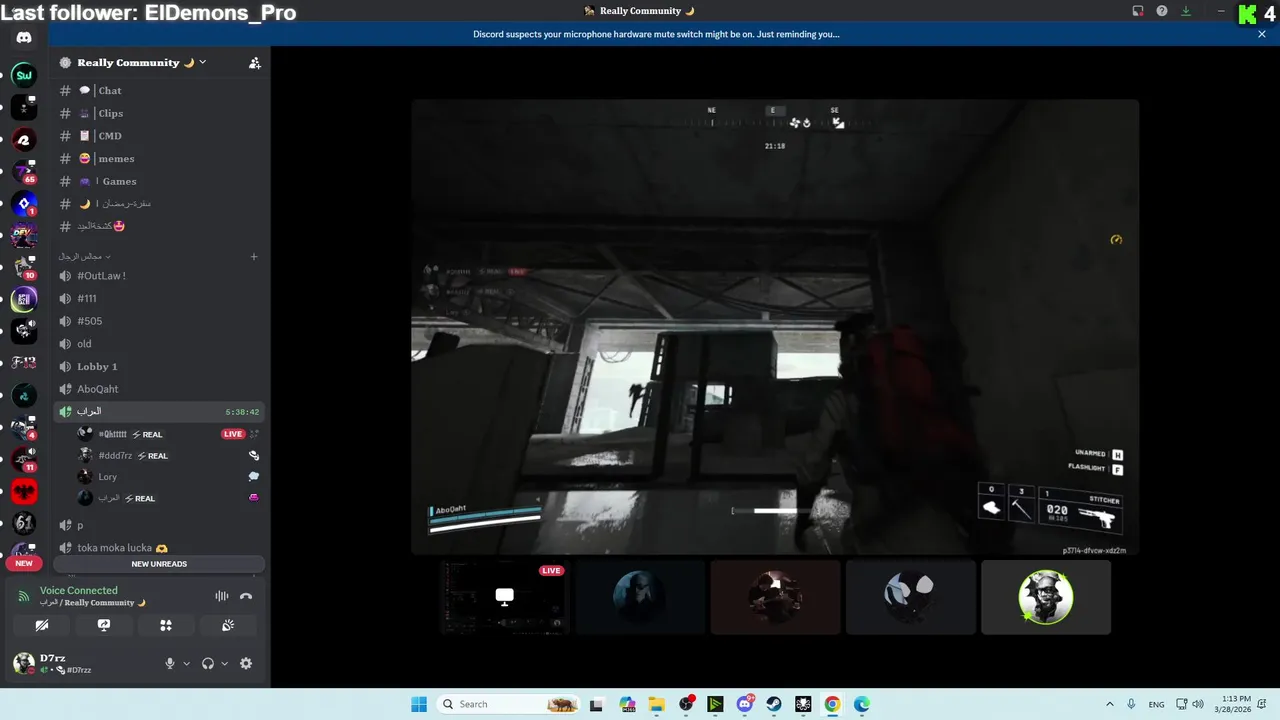The image size is (1280, 720).
Task: Join the #505 voice channel
Action: (x=160, y=321)
